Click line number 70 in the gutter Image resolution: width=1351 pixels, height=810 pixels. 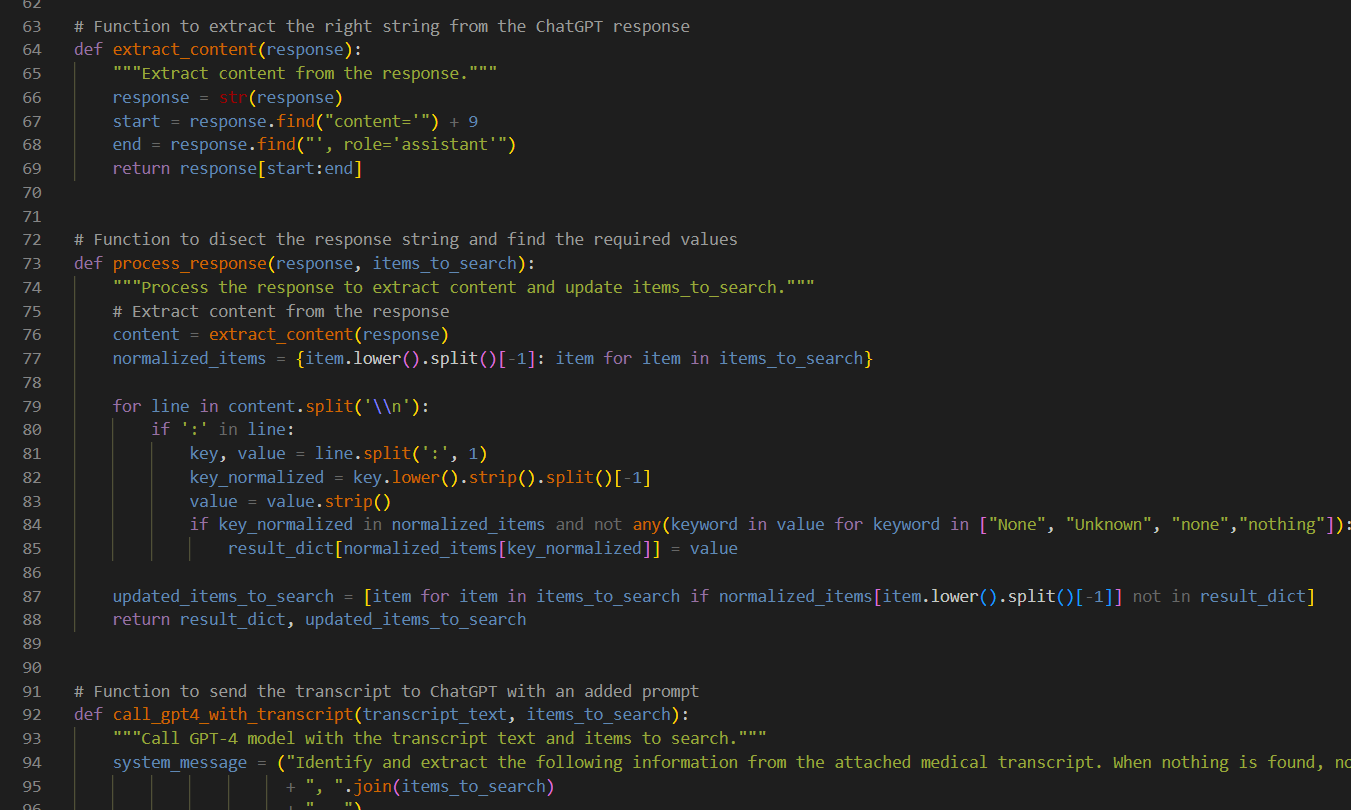click(x=31, y=193)
